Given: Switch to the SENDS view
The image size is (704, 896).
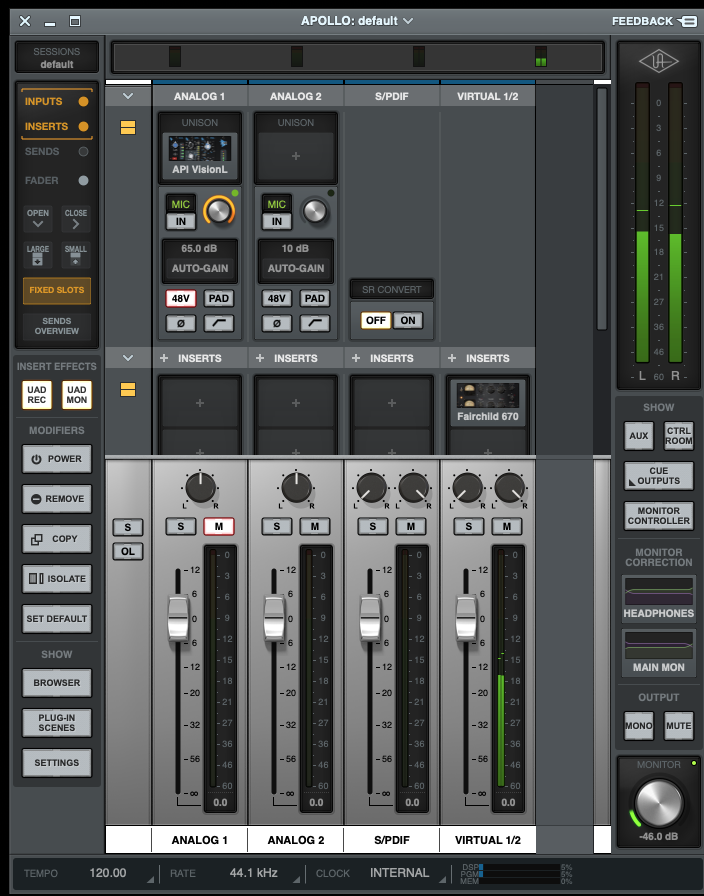Looking at the screenshot, I should [x=56, y=151].
